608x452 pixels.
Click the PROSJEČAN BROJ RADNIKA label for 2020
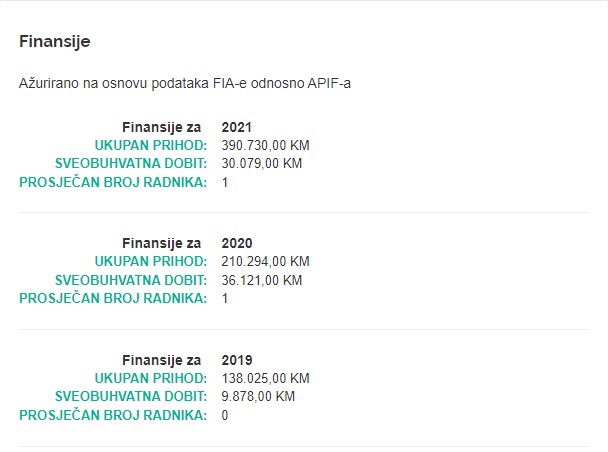point(113,298)
